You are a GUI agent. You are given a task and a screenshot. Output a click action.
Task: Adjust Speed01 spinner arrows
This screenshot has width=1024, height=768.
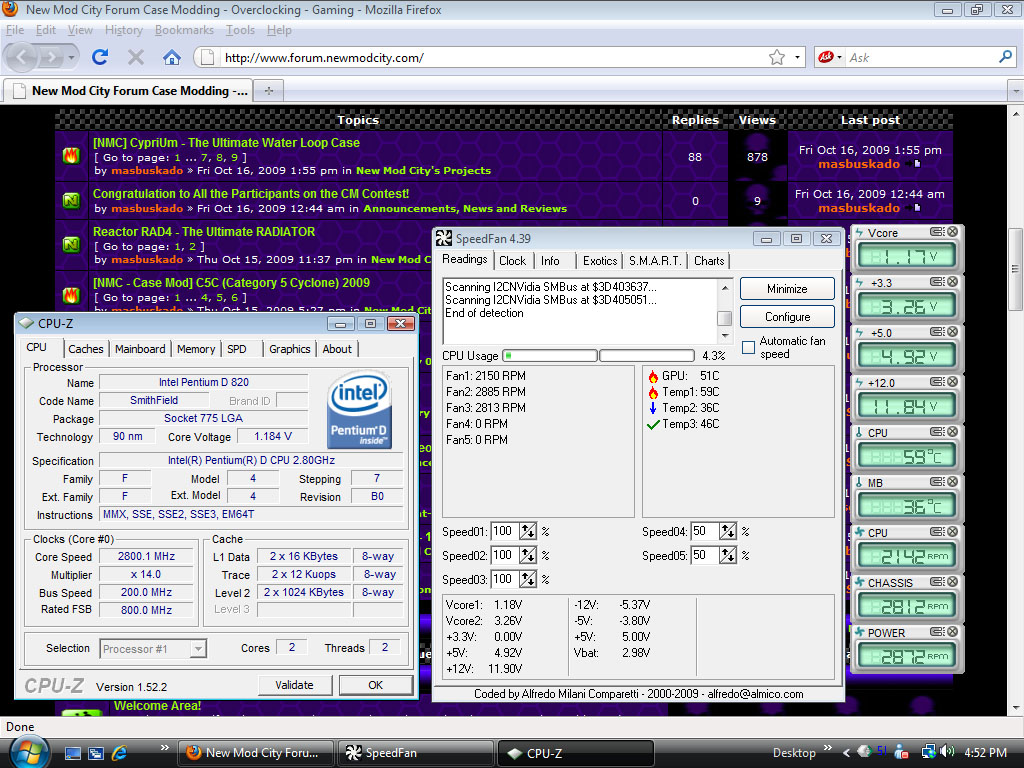(528, 532)
